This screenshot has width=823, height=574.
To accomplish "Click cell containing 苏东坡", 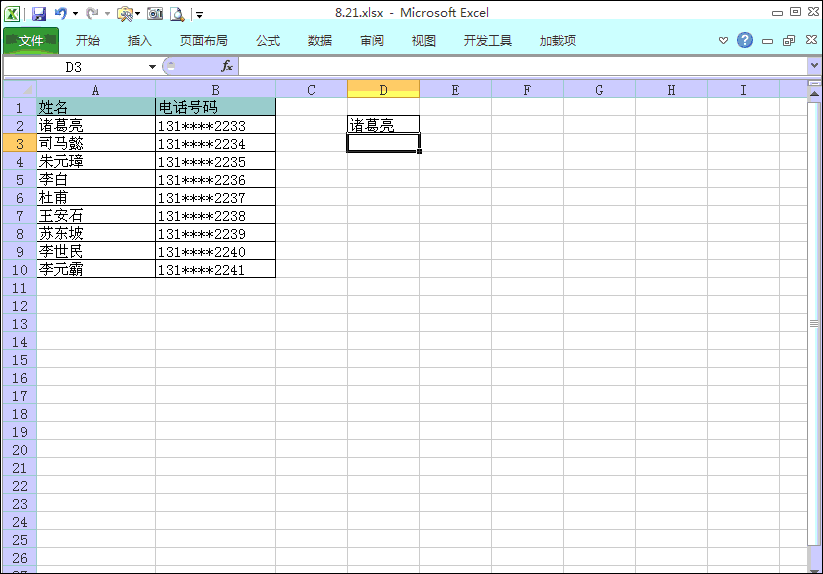I will pos(96,233).
